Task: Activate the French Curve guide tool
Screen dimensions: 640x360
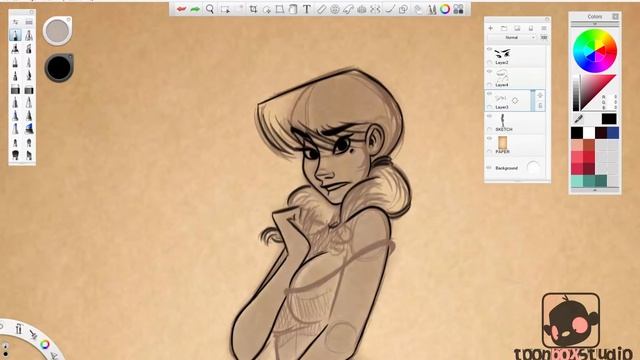Action: click(348, 9)
